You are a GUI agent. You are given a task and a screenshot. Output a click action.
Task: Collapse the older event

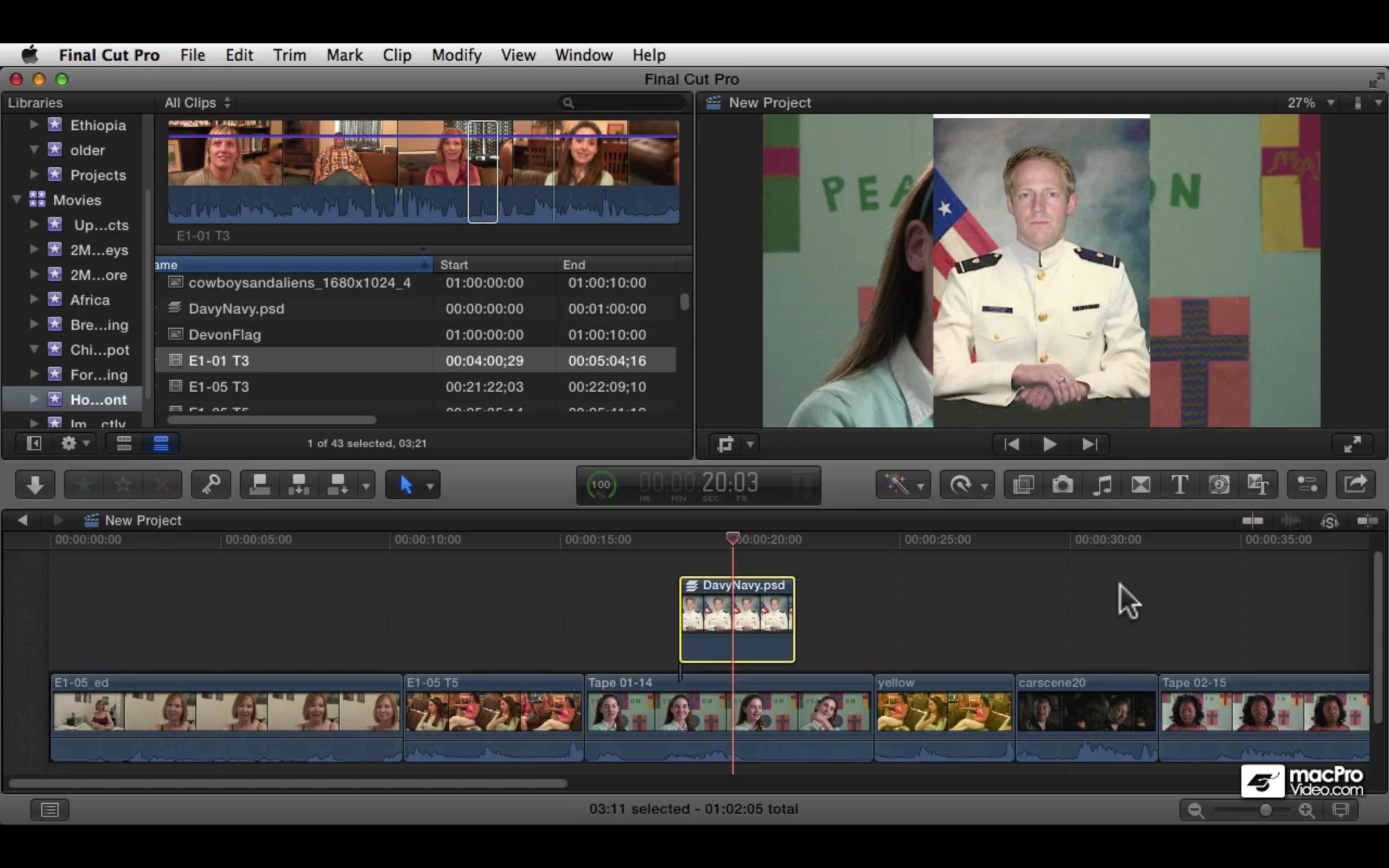(34, 149)
